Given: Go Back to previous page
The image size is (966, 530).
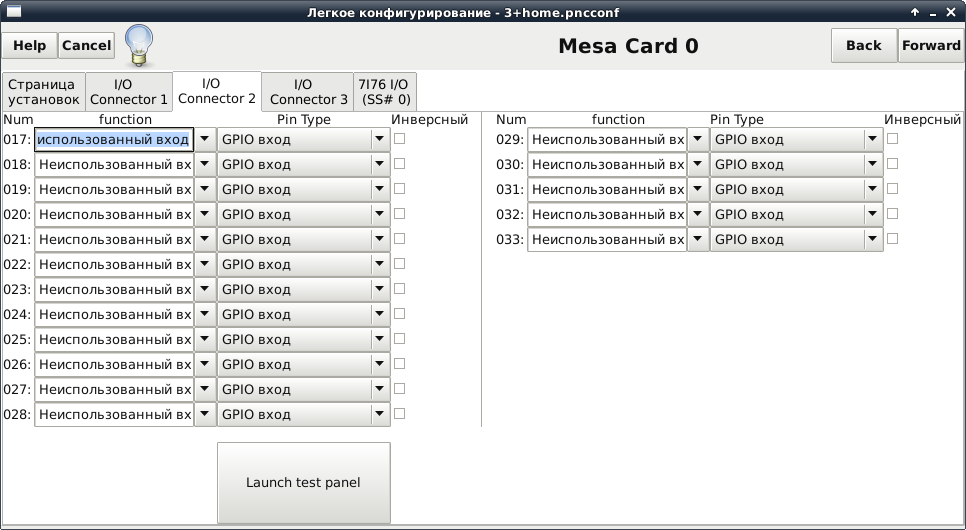Looking at the screenshot, I should pyautogui.click(x=864, y=46).
